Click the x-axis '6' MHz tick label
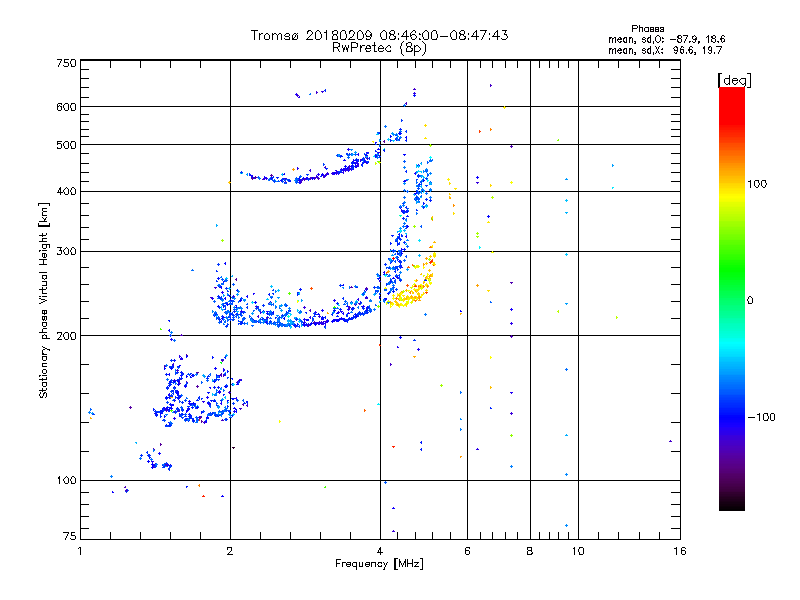The image size is (800, 600). pyautogui.click(x=467, y=551)
